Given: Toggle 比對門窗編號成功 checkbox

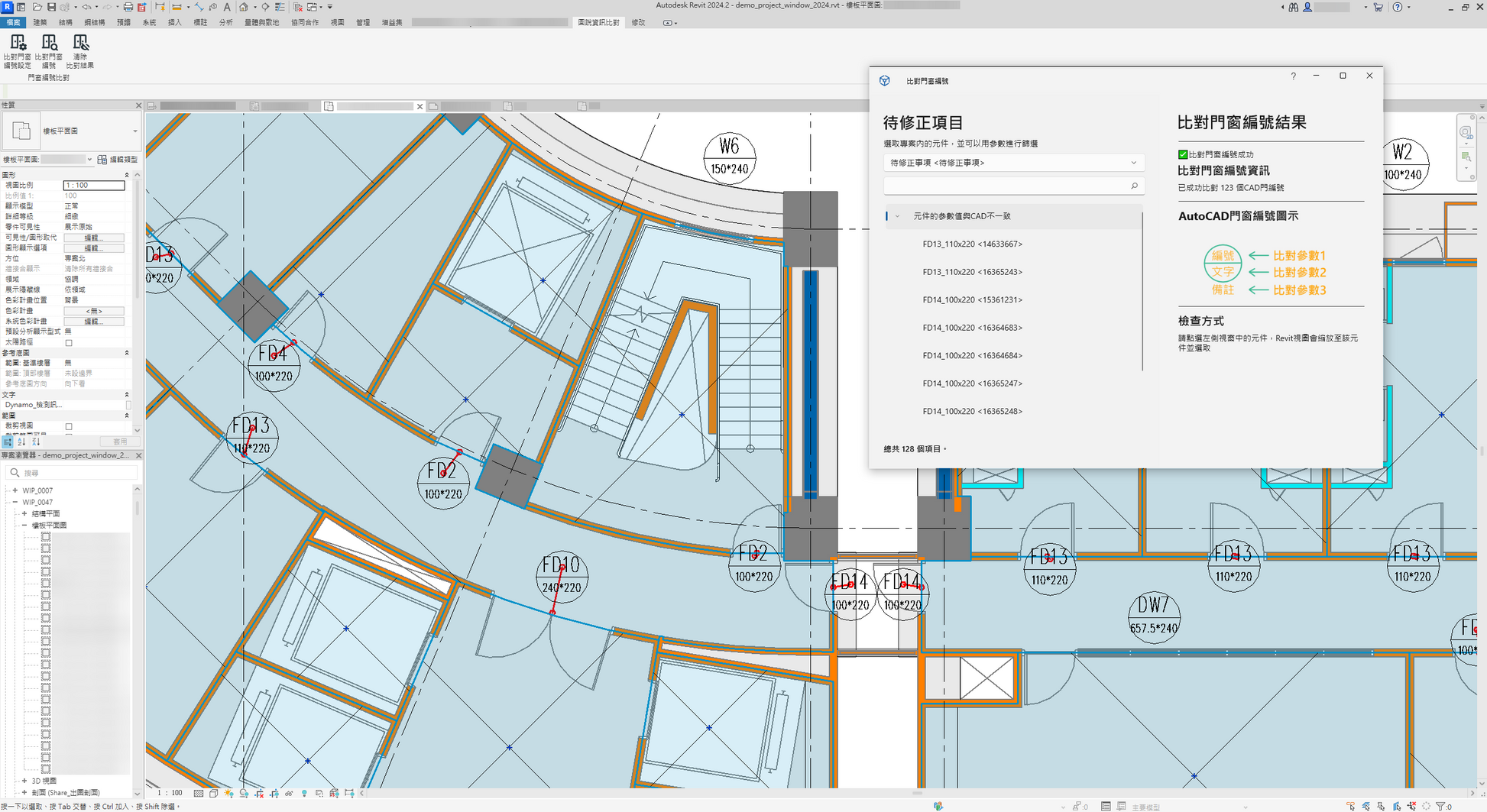Looking at the screenshot, I should (1183, 154).
